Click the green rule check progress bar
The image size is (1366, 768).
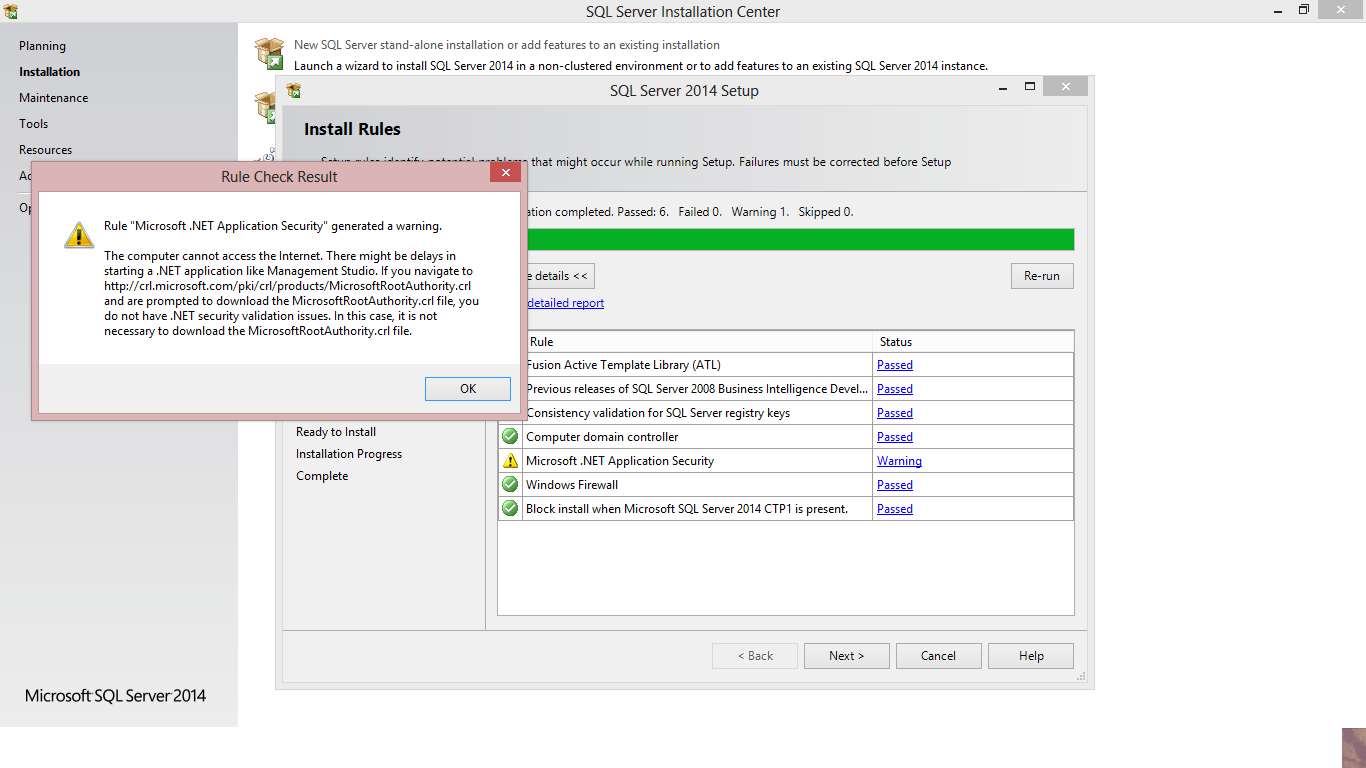tap(800, 239)
